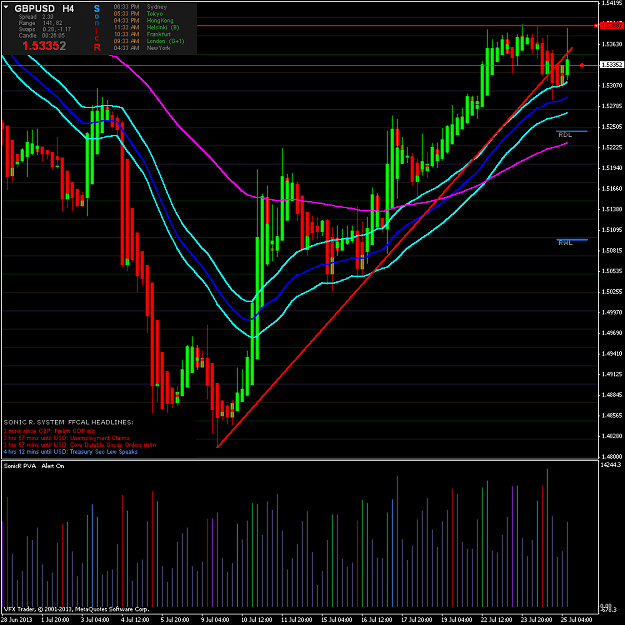Click the 1.52225 price axis label
The image size is (625, 625).
click(612, 147)
